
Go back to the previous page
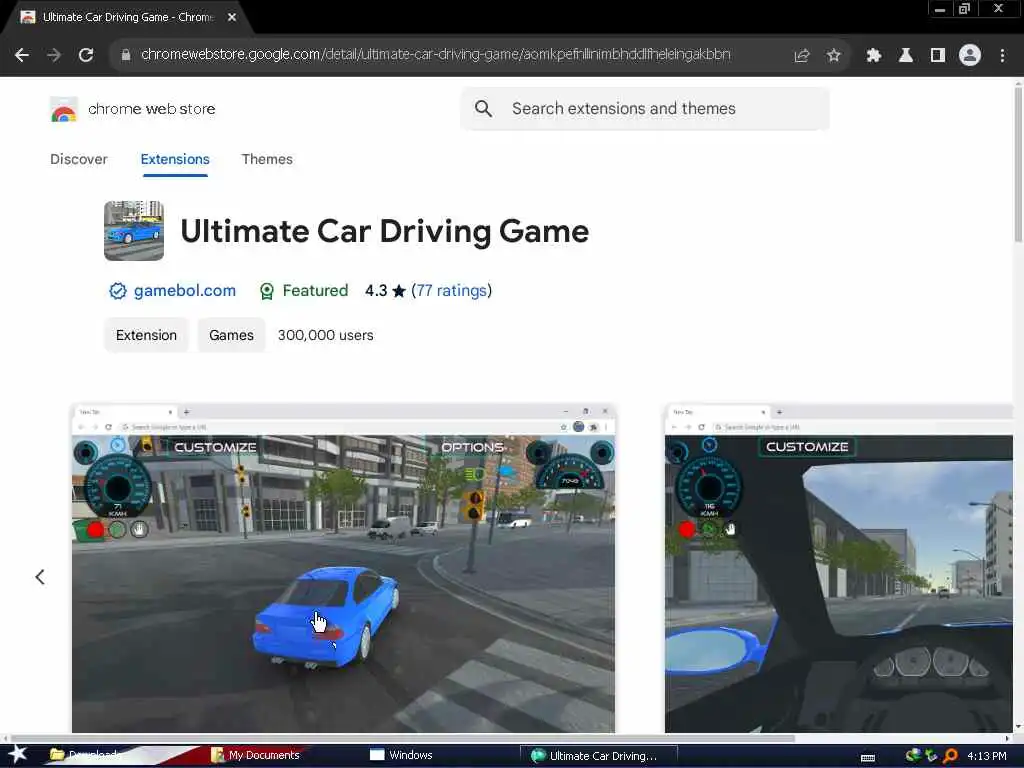[22, 56]
